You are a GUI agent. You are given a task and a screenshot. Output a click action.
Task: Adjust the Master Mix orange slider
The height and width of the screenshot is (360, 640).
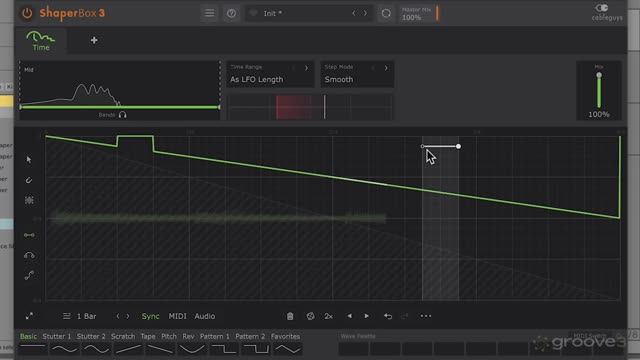coord(437,13)
